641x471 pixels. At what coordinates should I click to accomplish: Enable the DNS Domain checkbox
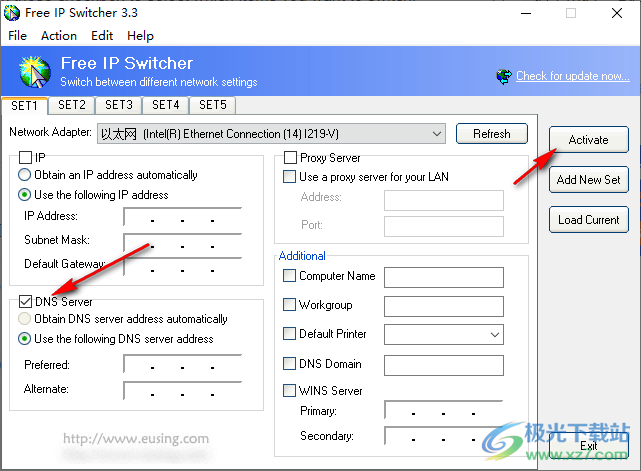point(289,363)
